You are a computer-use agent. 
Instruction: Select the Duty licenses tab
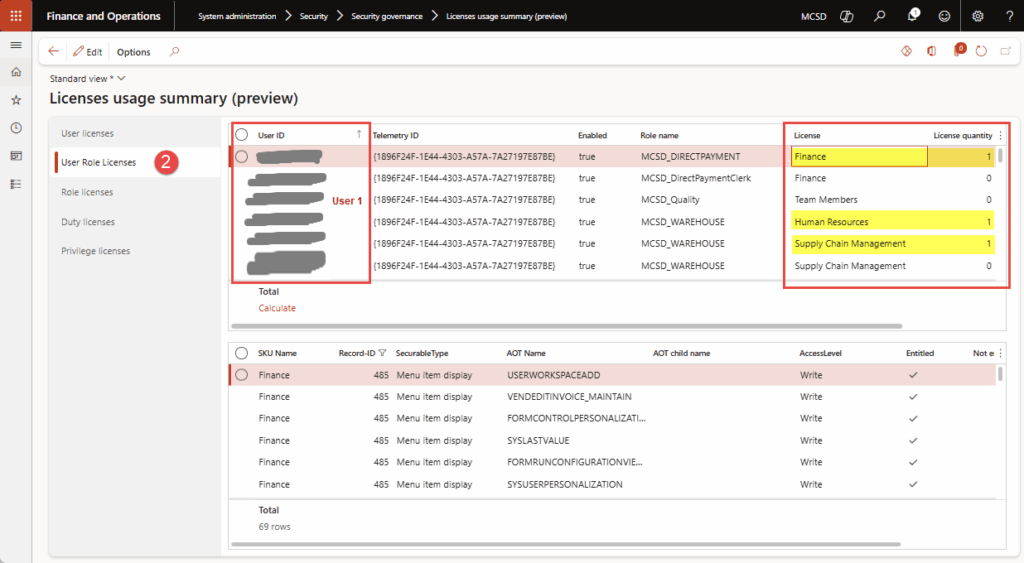click(x=88, y=222)
